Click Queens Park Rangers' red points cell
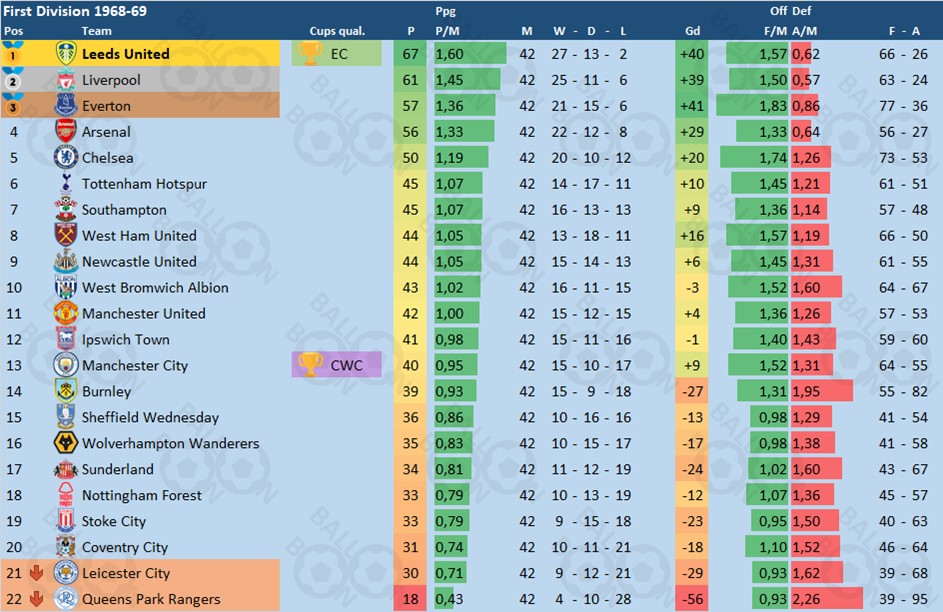The width and height of the screenshot is (943, 612). click(411, 600)
